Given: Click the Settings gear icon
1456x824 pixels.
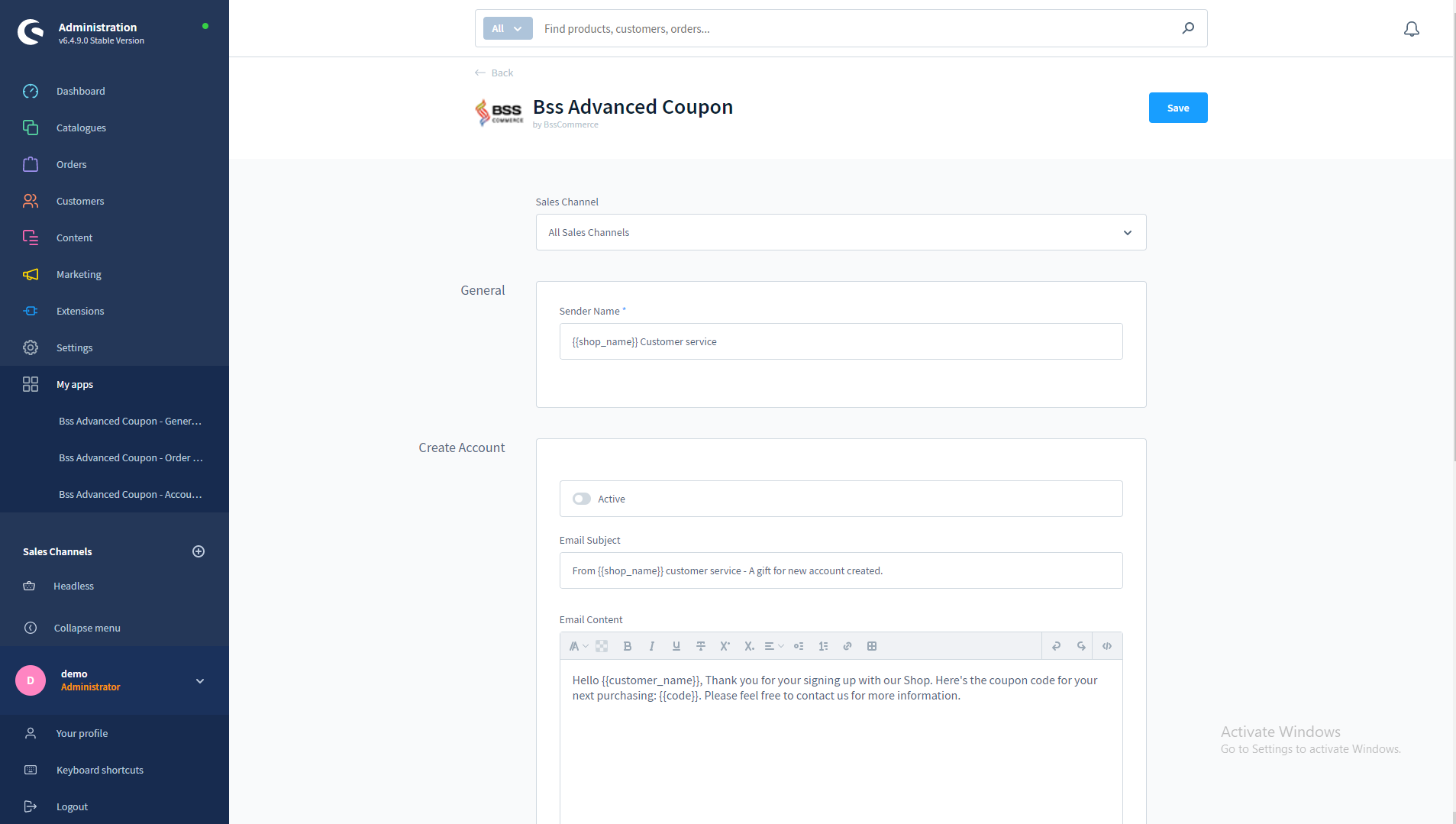Looking at the screenshot, I should pos(31,347).
